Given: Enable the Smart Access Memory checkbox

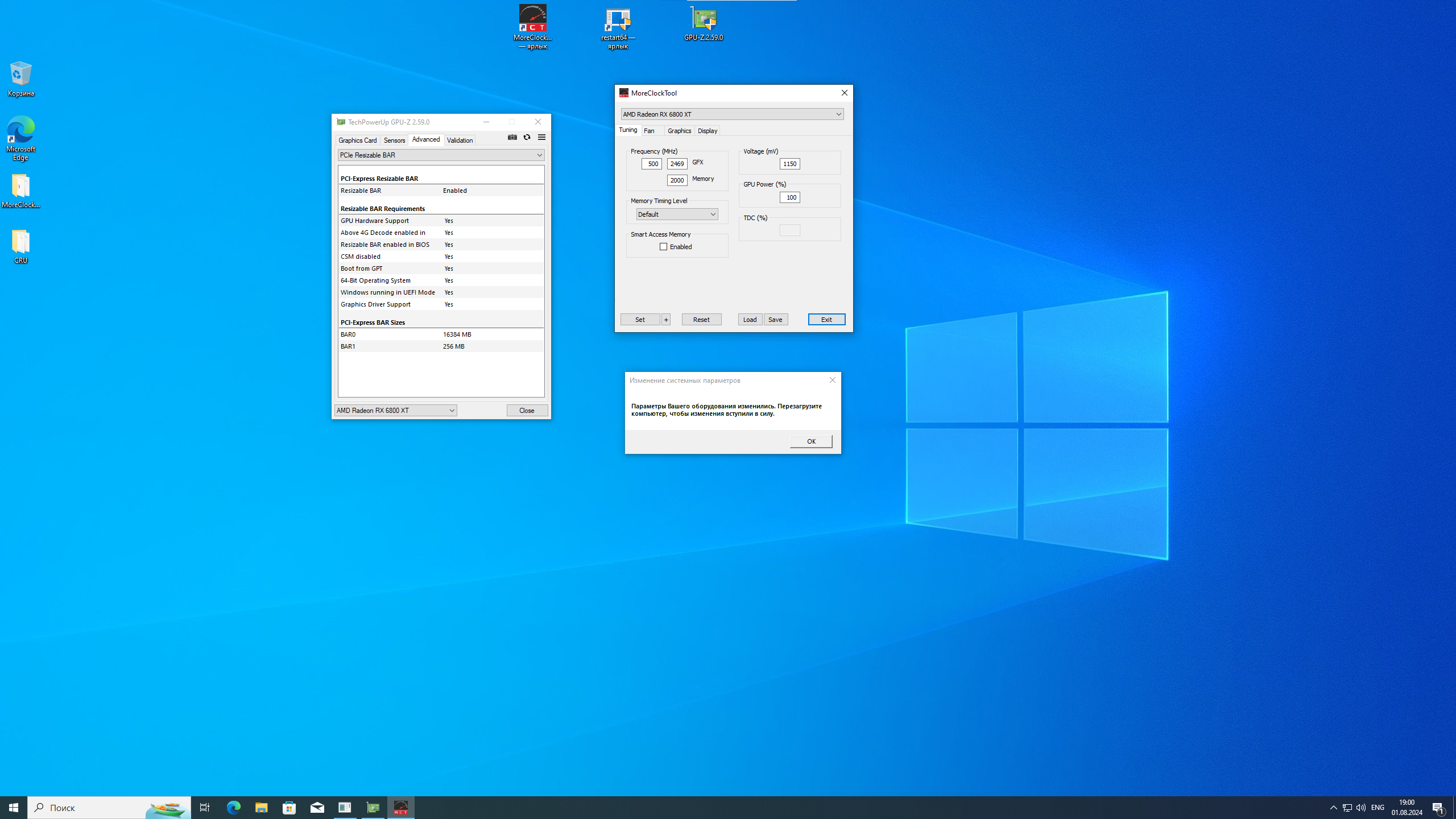Looking at the screenshot, I should [x=663, y=246].
